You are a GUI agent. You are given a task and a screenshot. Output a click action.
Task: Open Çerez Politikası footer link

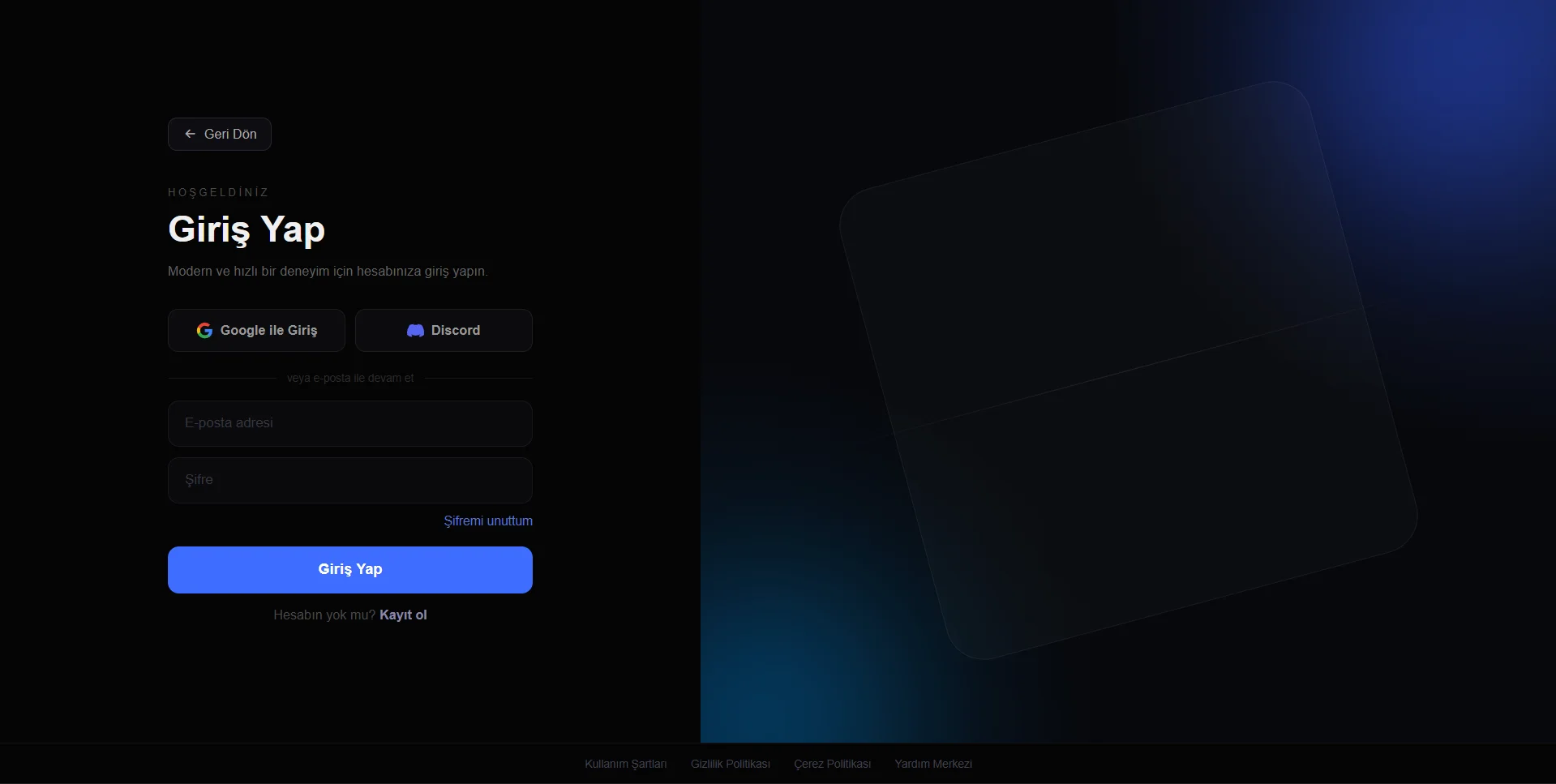coord(833,764)
